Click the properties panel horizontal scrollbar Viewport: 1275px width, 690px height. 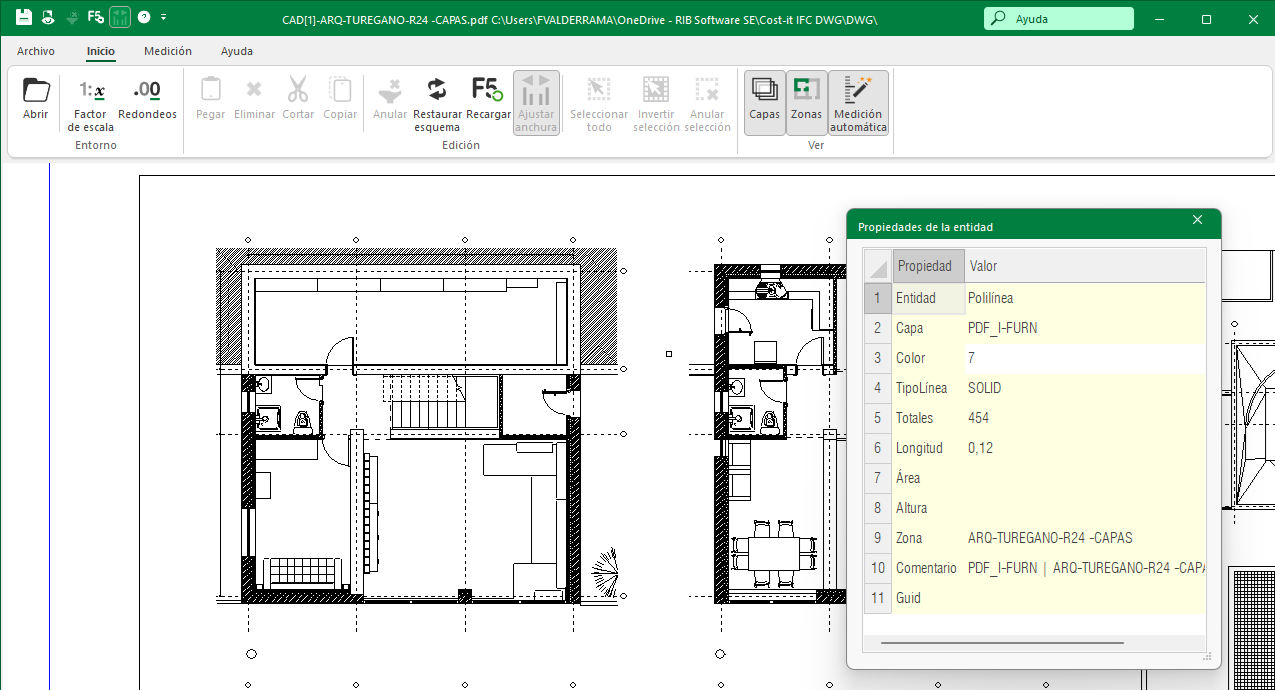[1002, 644]
